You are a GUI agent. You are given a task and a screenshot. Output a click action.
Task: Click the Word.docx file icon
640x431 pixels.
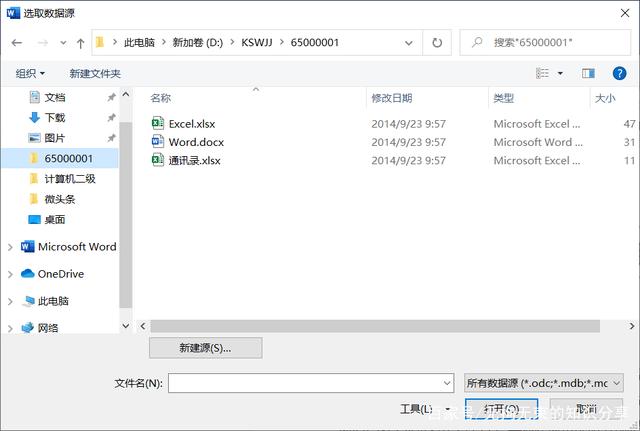click(158, 142)
